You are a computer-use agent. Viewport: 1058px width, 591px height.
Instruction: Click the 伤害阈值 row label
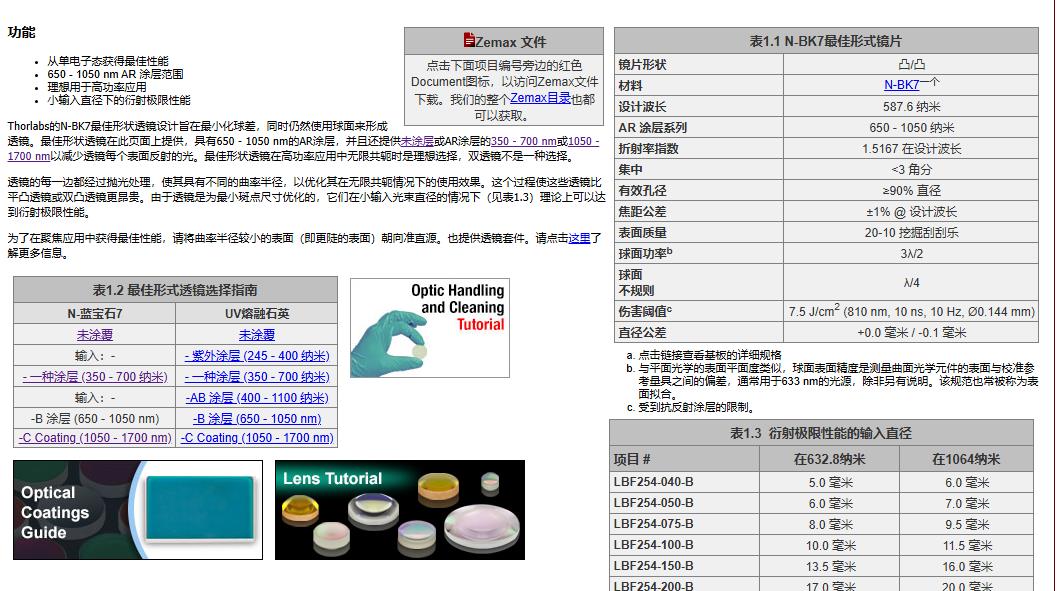pos(645,310)
